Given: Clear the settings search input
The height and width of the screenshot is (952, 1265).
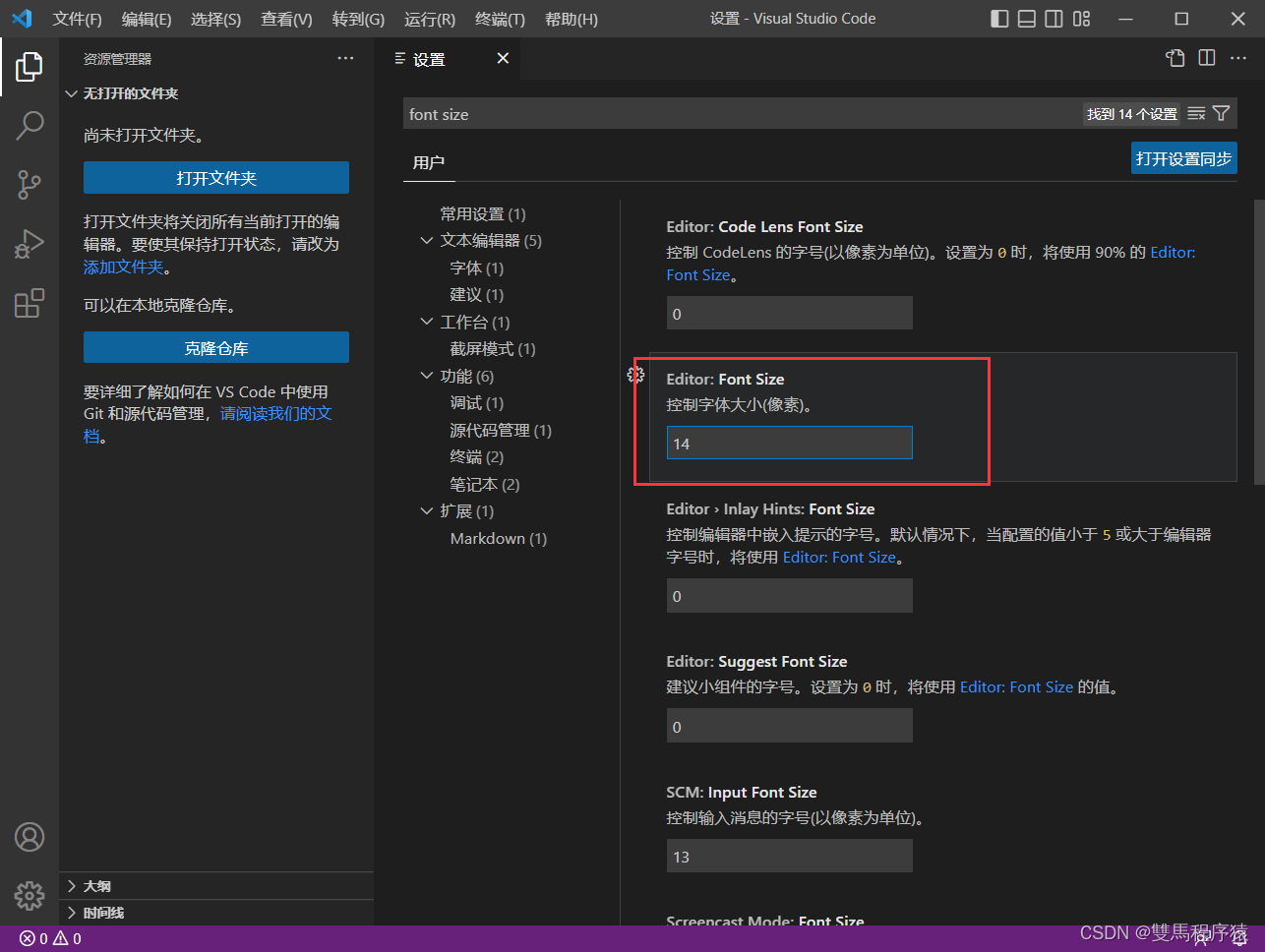Looking at the screenshot, I should (x=1196, y=114).
